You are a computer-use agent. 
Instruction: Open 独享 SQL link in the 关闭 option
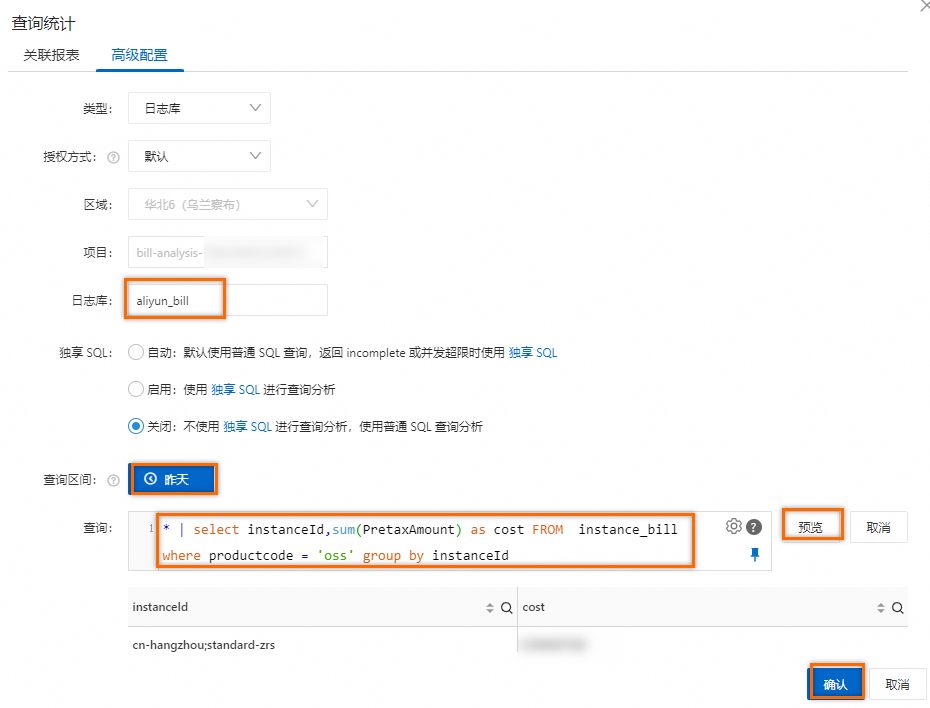(x=247, y=427)
